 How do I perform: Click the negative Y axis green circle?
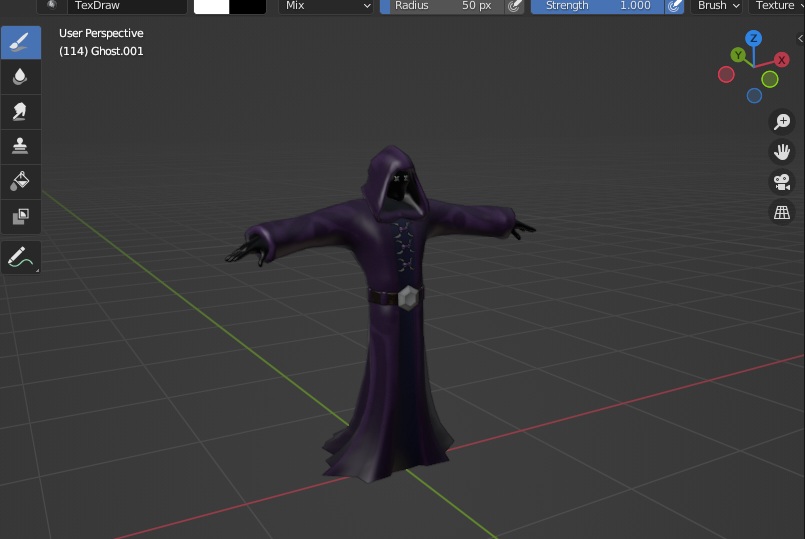[770, 80]
